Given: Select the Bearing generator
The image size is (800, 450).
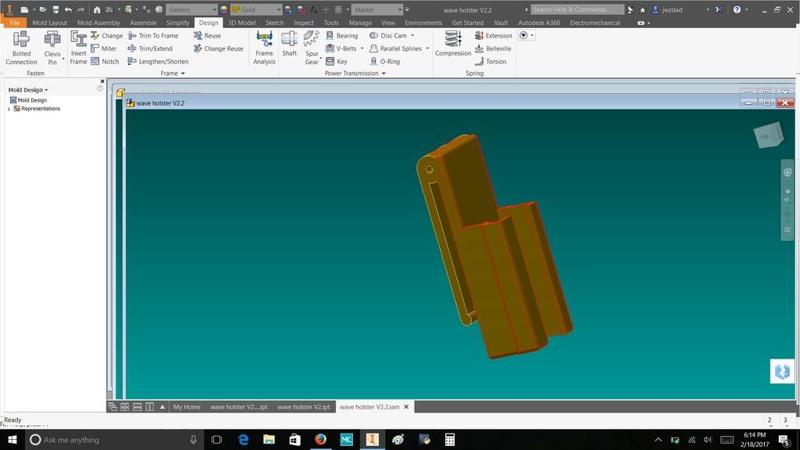Looking at the screenshot, I should coord(342,35).
